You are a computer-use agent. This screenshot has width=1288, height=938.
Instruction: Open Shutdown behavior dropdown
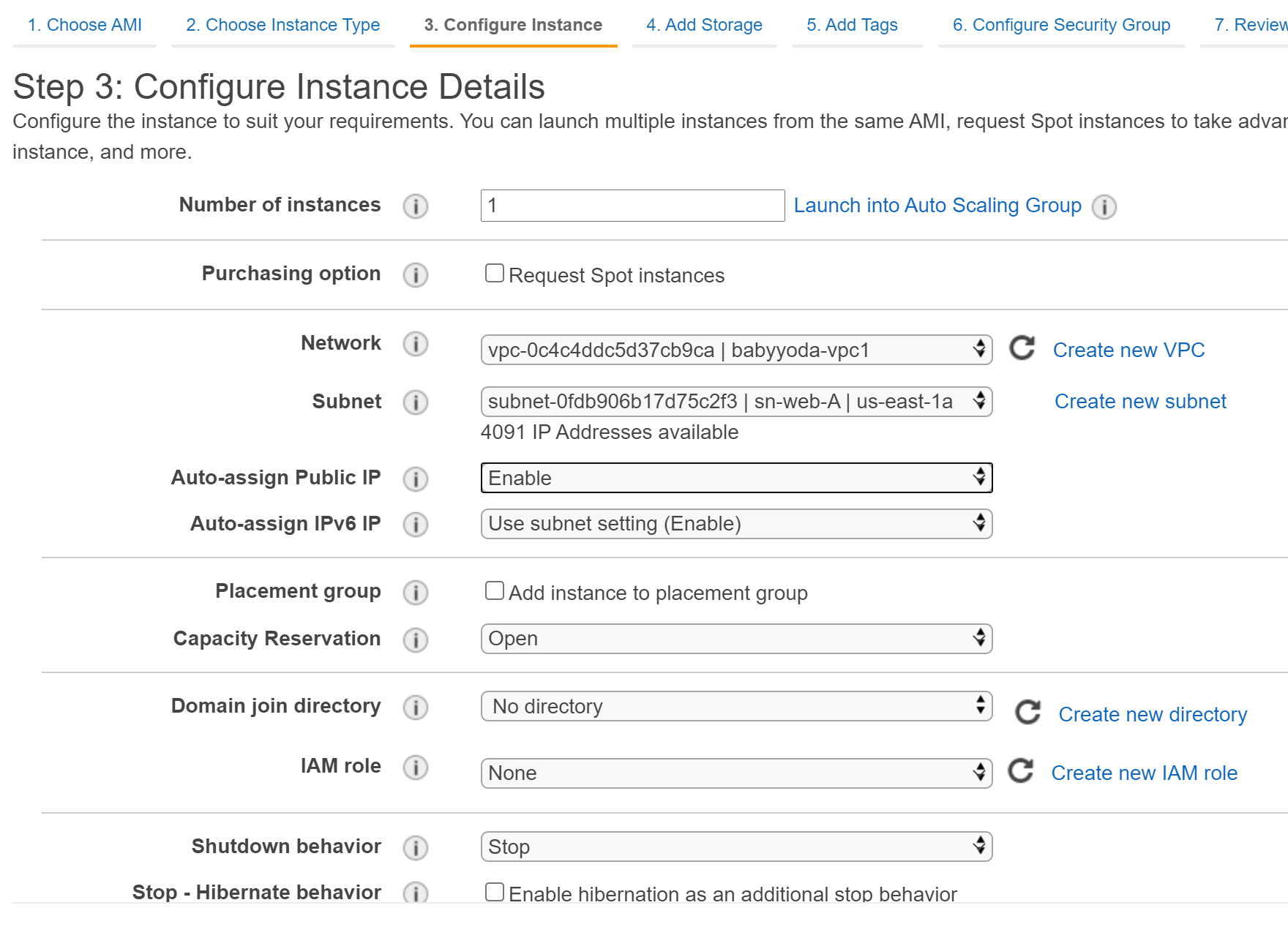tap(736, 847)
